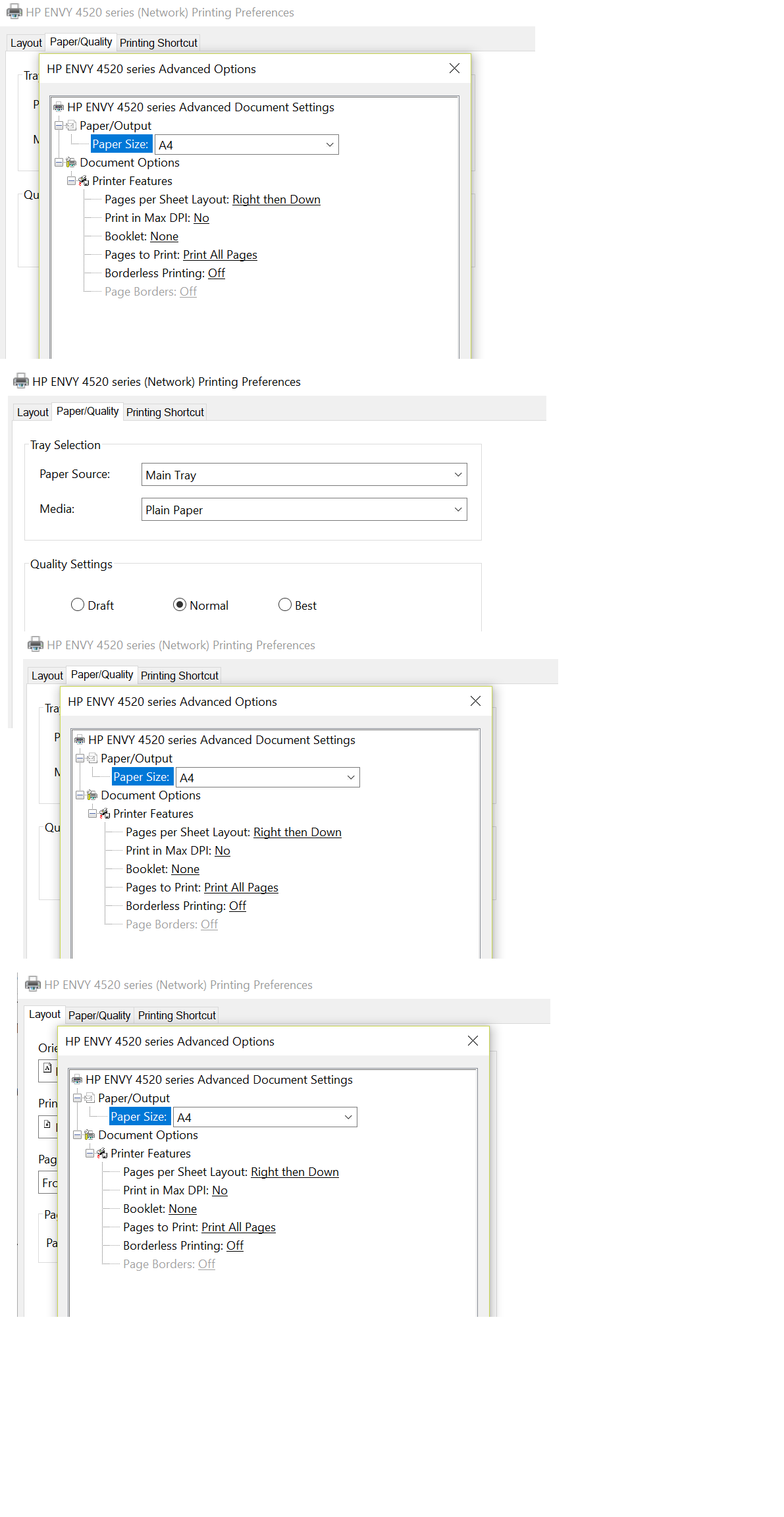Switch to Printing Shortcut tab in the active Preferences window
784x1517 pixels.
[165, 412]
